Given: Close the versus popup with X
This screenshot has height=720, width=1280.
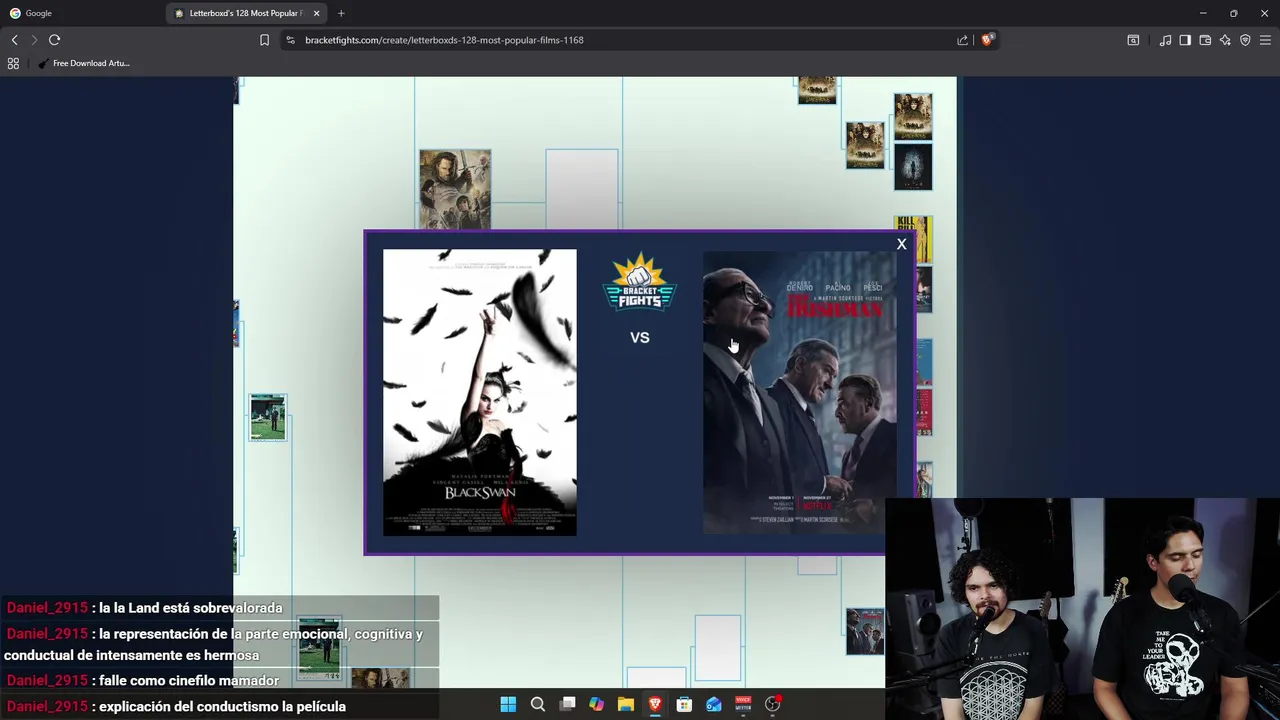Looking at the screenshot, I should click(901, 244).
